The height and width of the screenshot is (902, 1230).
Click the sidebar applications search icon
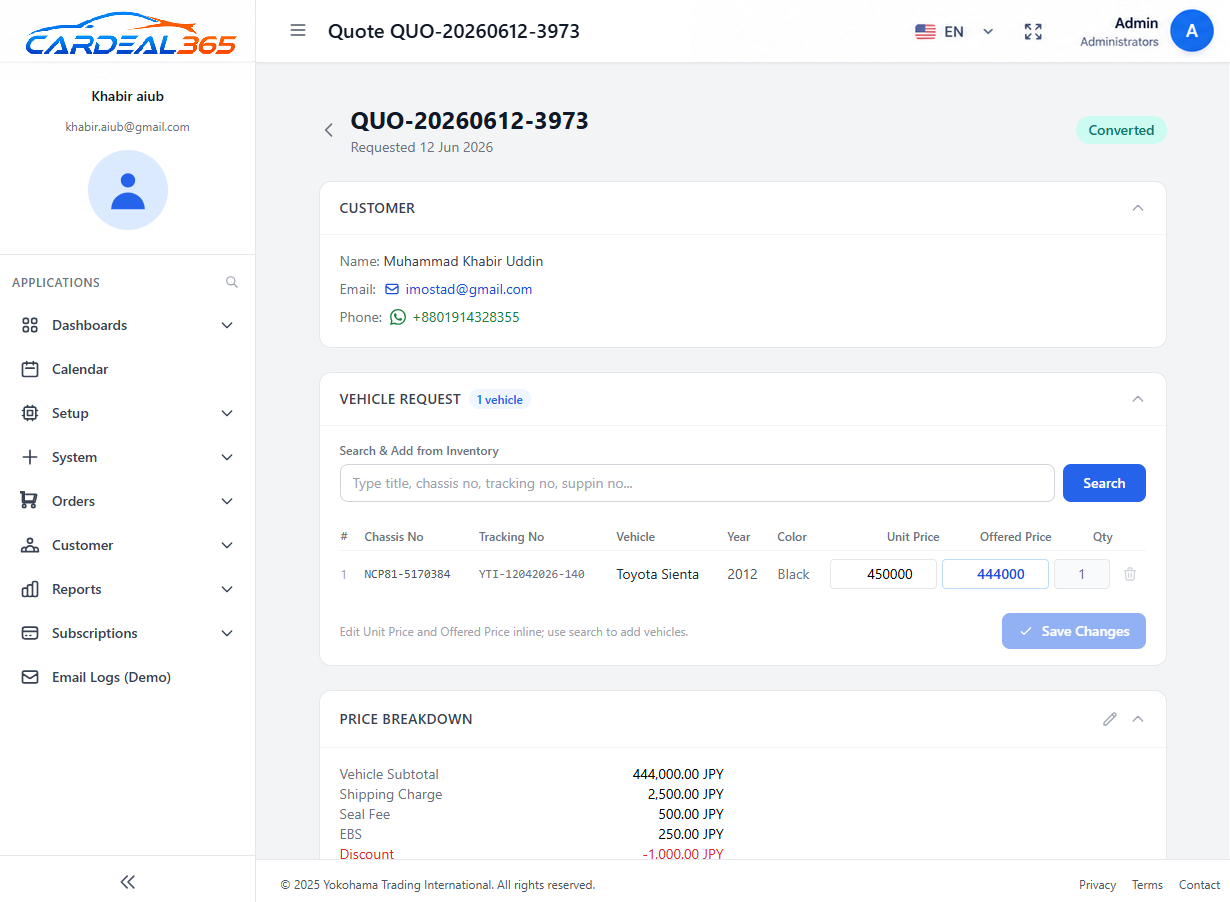[232, 282]
